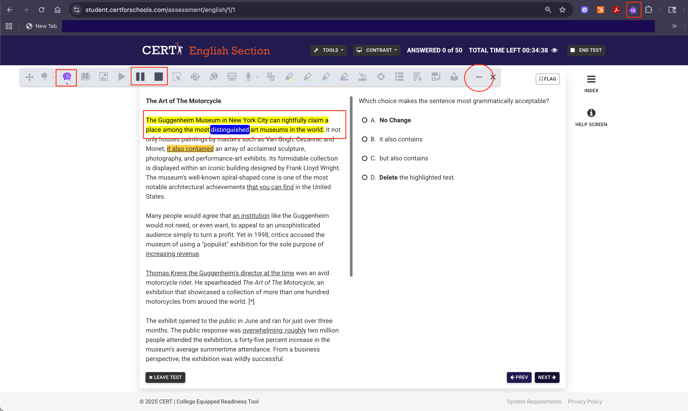Click the stop button in reader toolbar
This screenshot has width=688, height=411.
(158, 77)
